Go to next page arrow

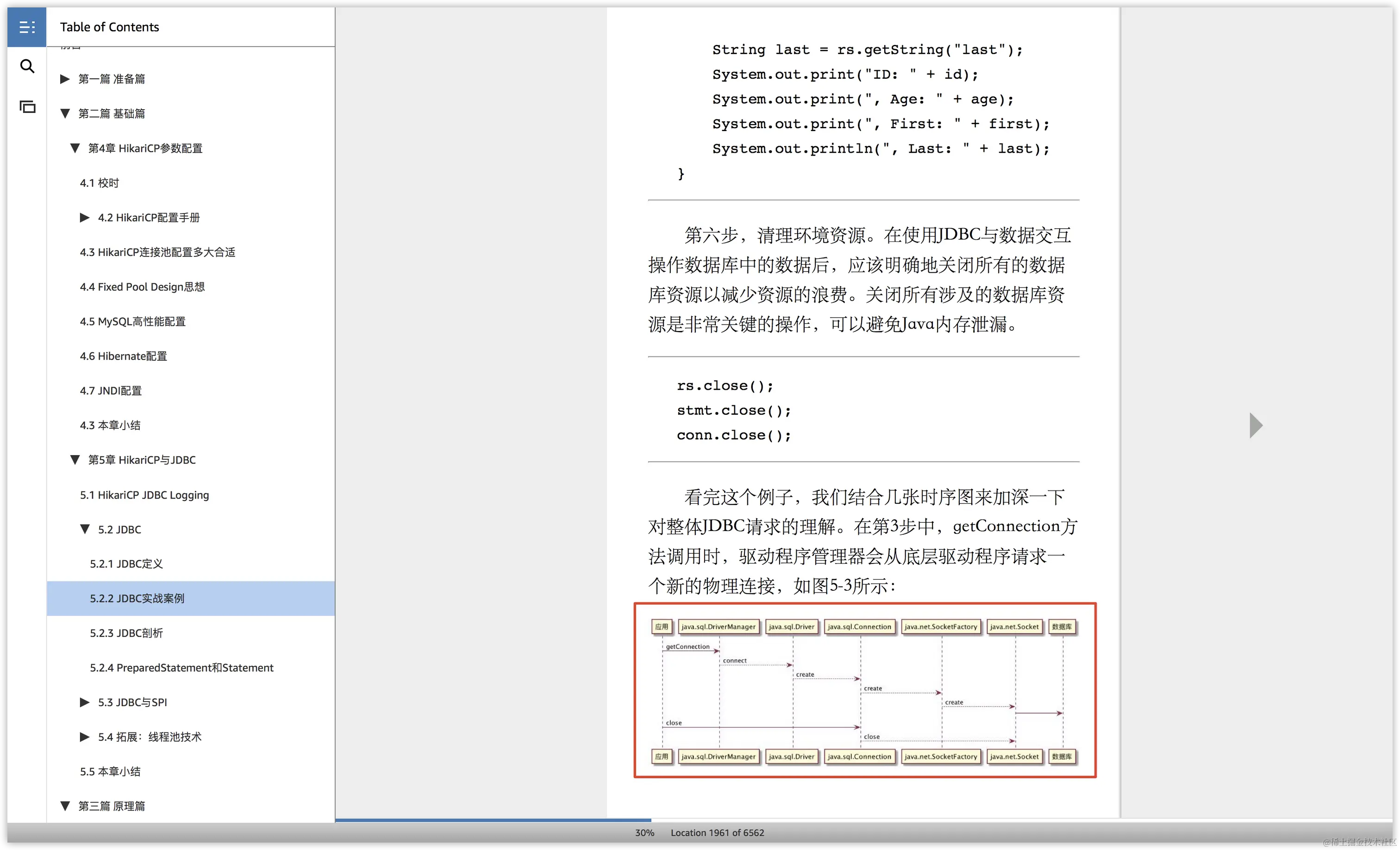pyautogui.click(x=1256, y=425)
